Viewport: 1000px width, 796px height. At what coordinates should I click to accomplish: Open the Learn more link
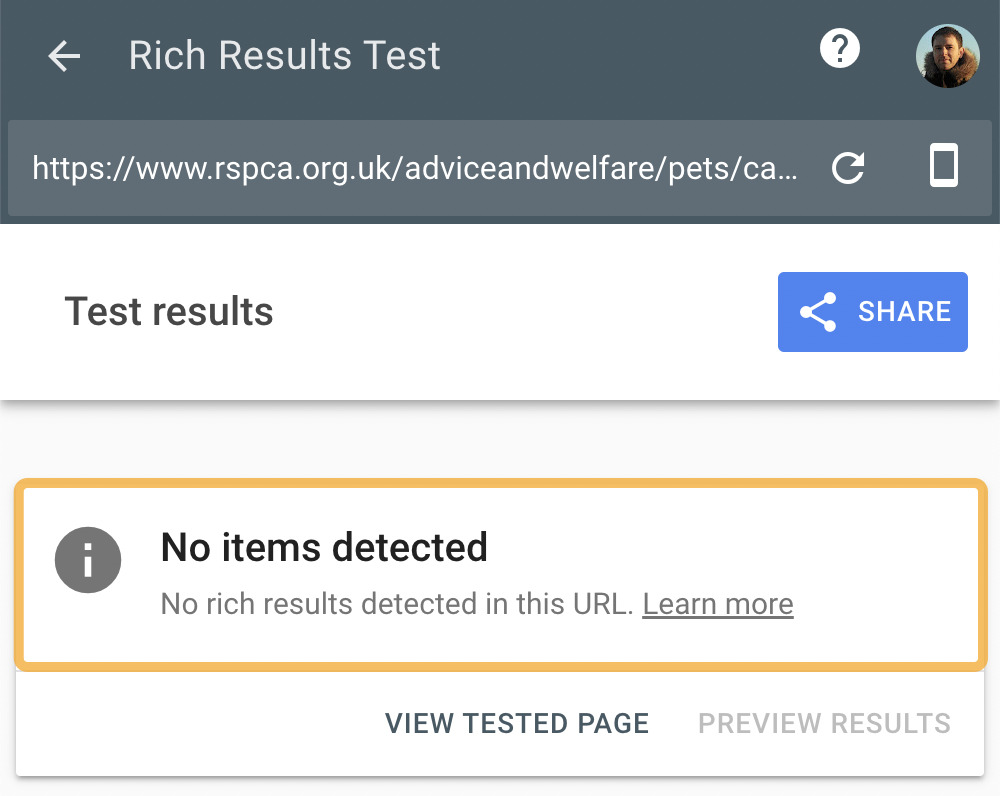click(x=717, y=604)
